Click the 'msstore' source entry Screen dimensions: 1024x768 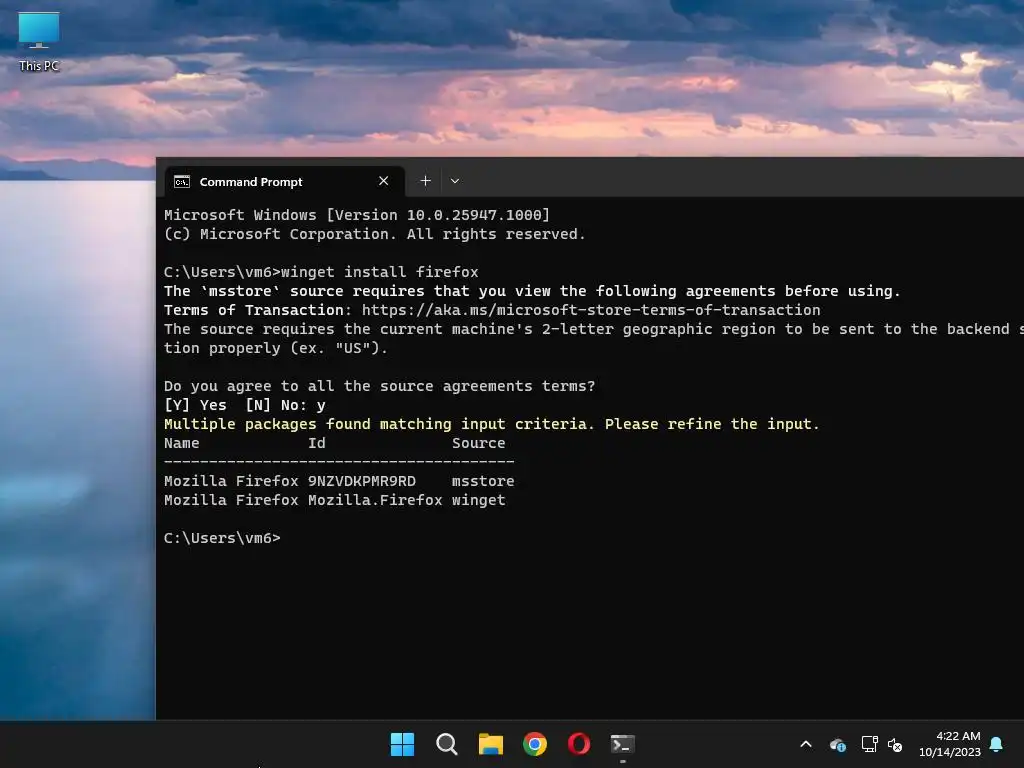(483, 481)
